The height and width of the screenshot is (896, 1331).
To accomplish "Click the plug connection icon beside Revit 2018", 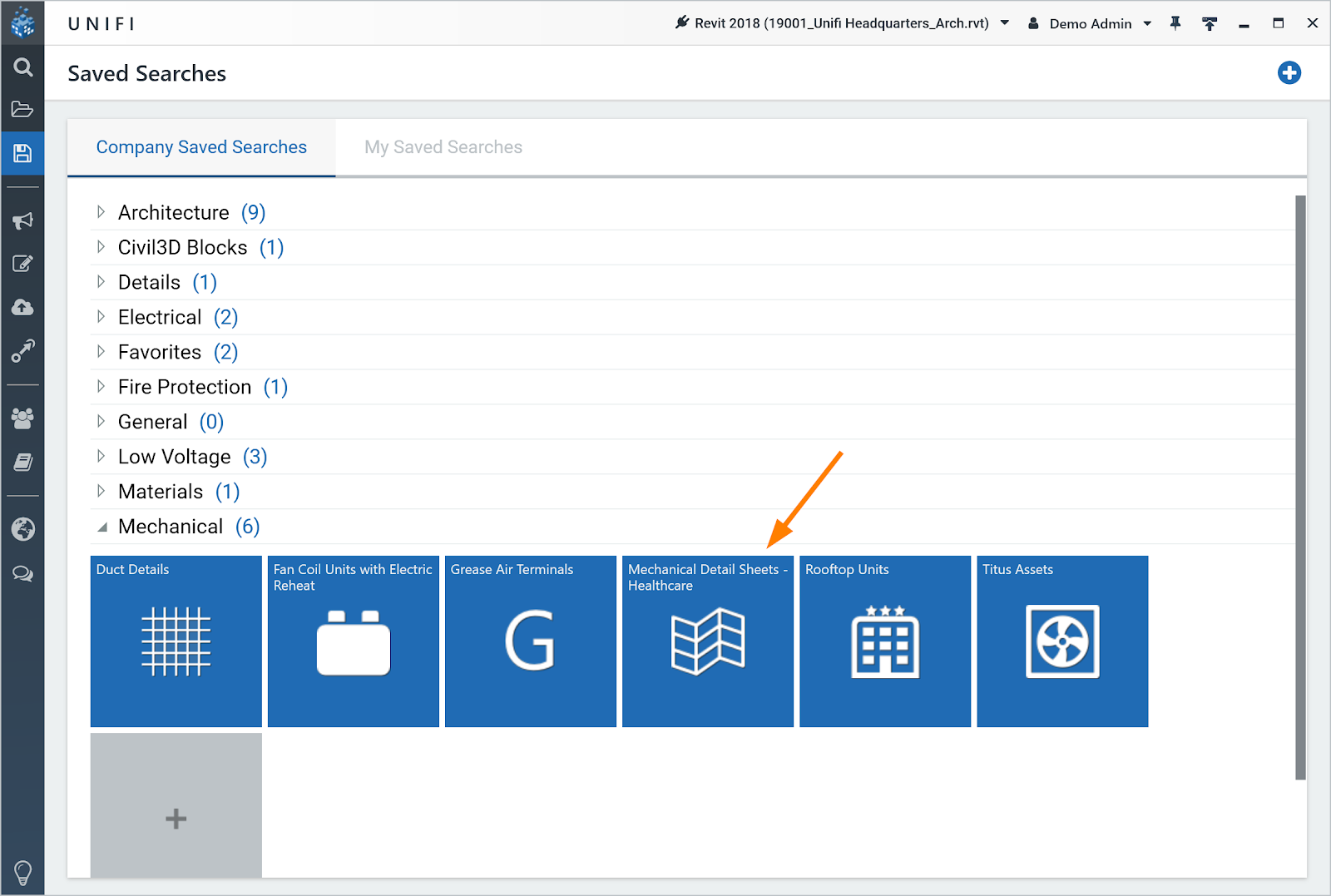I will pyautogui.click(x=682, y=22).
